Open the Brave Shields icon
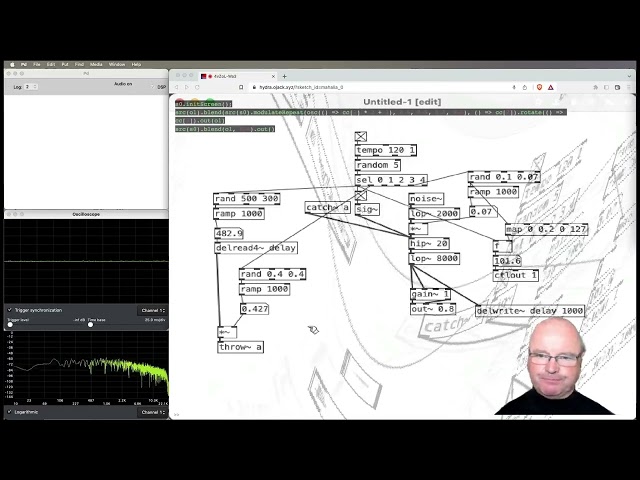The height and width of the screenshot is (480, 640). 540,87
